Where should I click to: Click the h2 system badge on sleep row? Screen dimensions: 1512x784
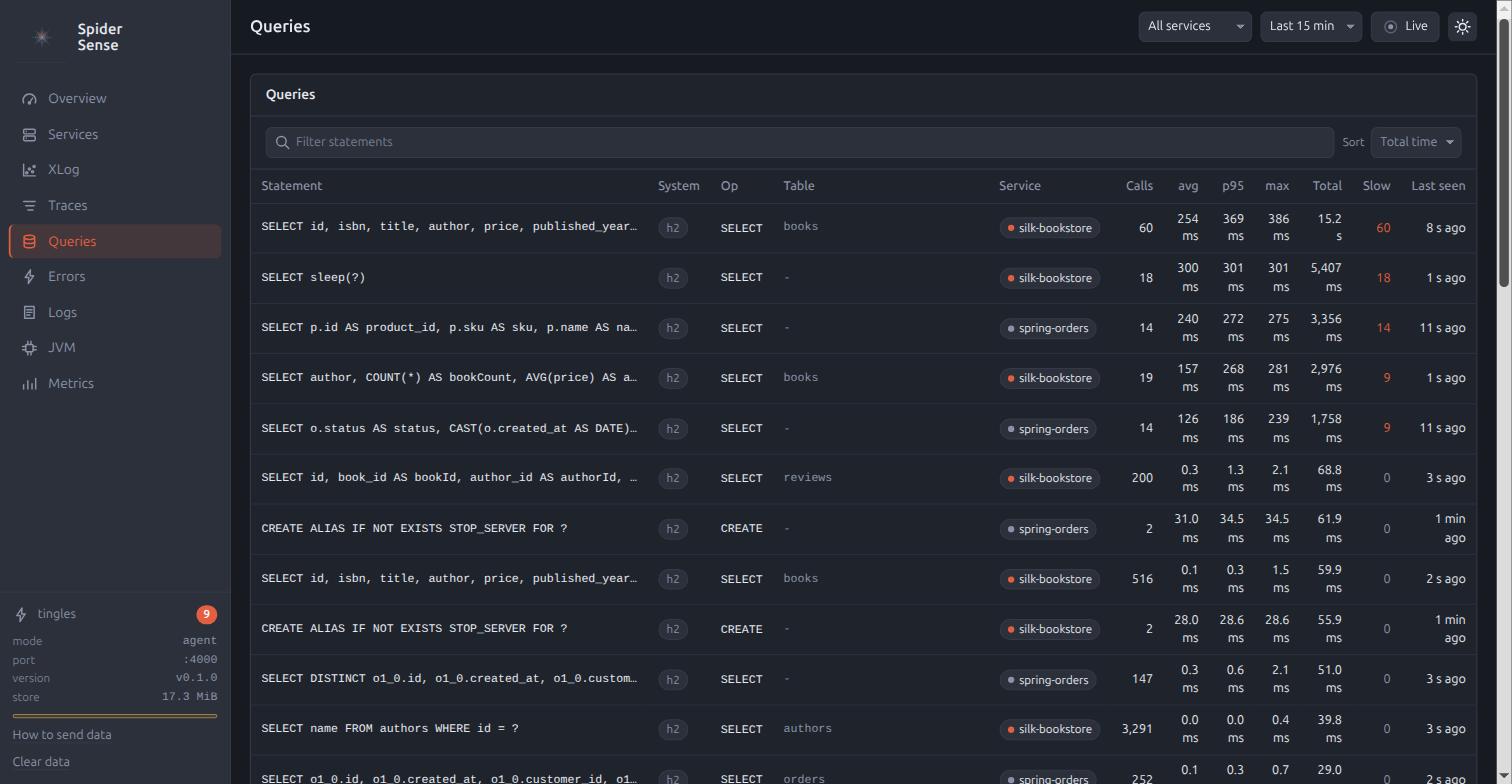(673, 278)
